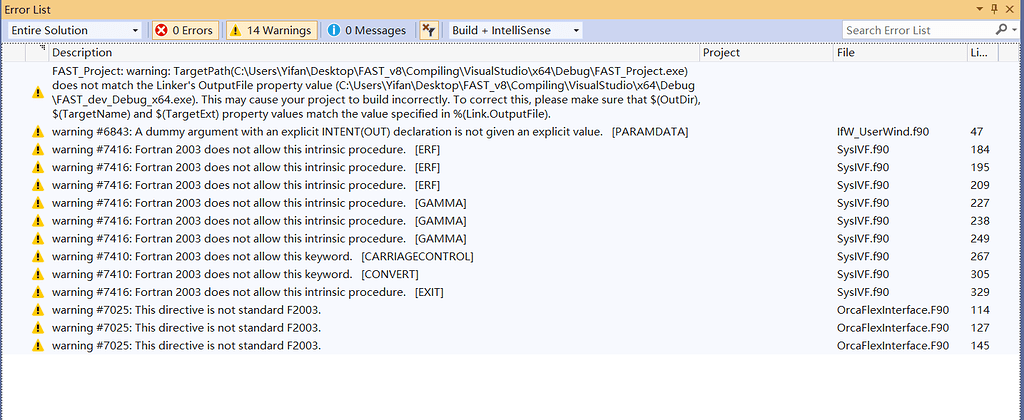Expand the Build + IntelliSense source dropdown
This screenshot has height=420, width=1024.
[515, 30]
